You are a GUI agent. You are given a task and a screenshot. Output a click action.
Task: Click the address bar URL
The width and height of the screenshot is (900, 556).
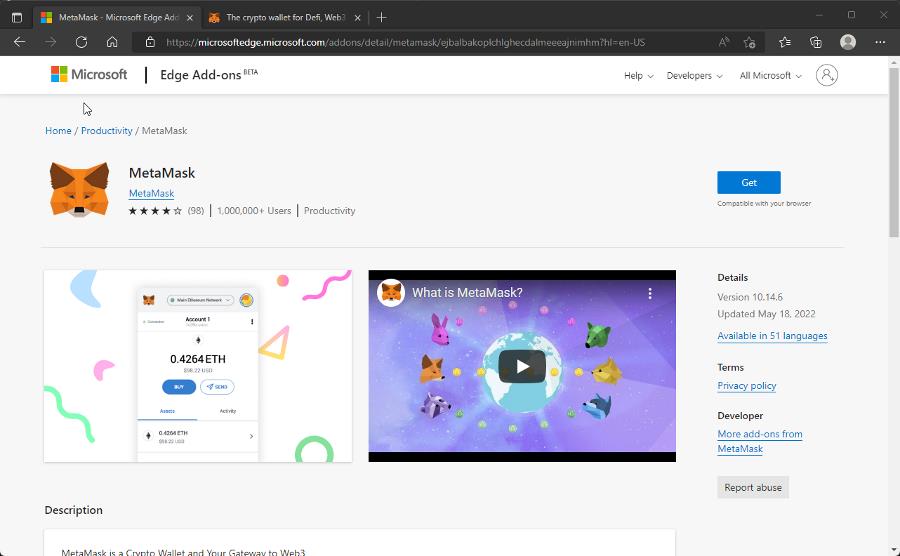[x=405, y=42]
